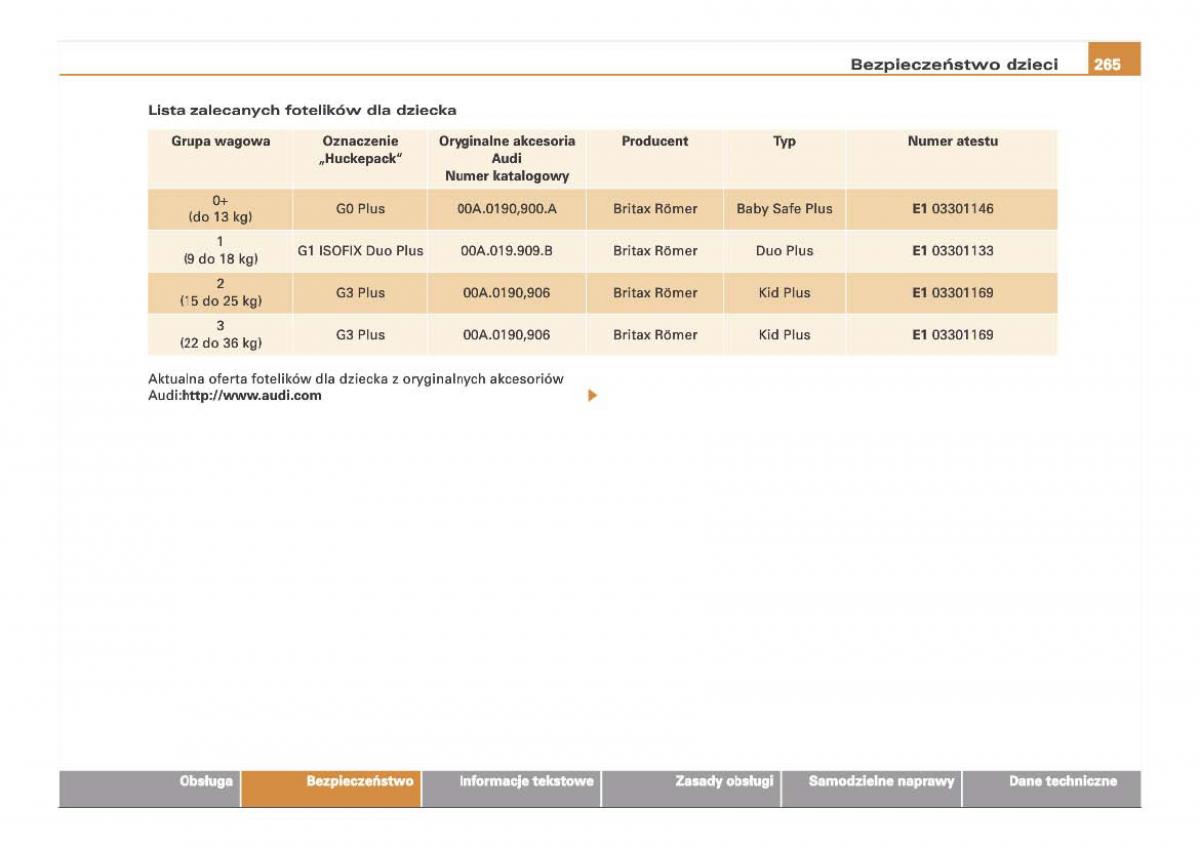Click the Producent column header
Image resolution: width=1200 pixels, height=848 pixels.
[x=655, y=159]
